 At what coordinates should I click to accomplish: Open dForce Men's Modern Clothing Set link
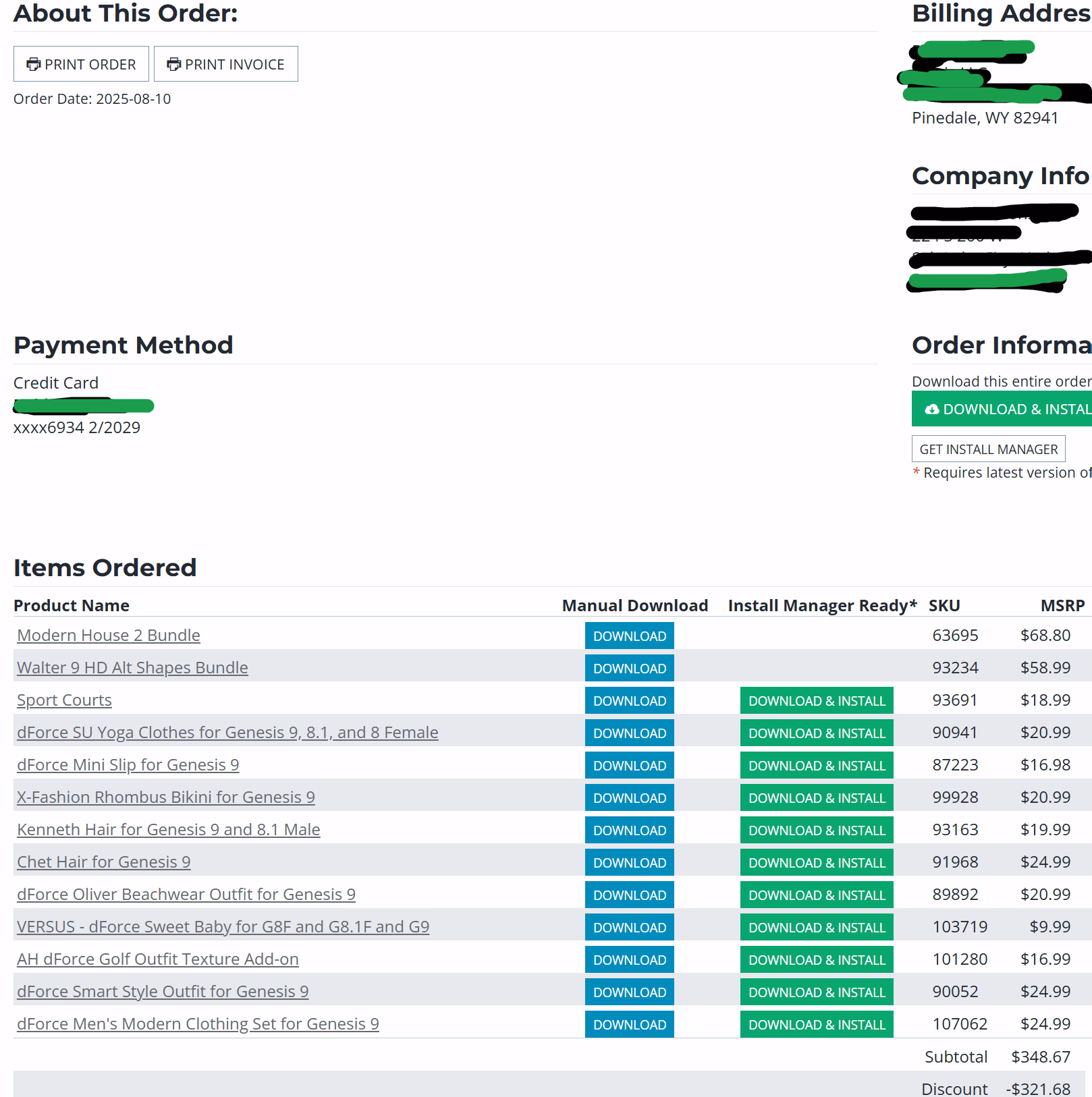(x=198, y=1024)
